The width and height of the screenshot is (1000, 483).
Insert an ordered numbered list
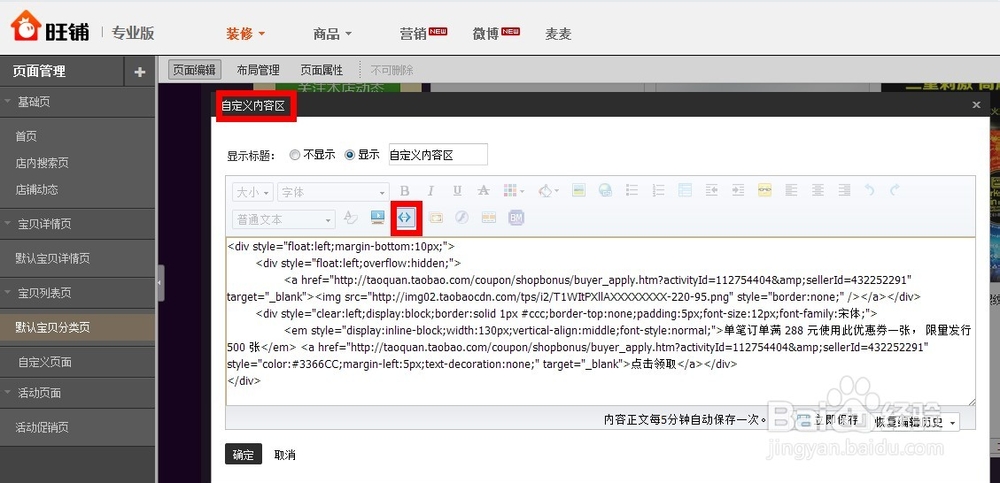[658, 190]
